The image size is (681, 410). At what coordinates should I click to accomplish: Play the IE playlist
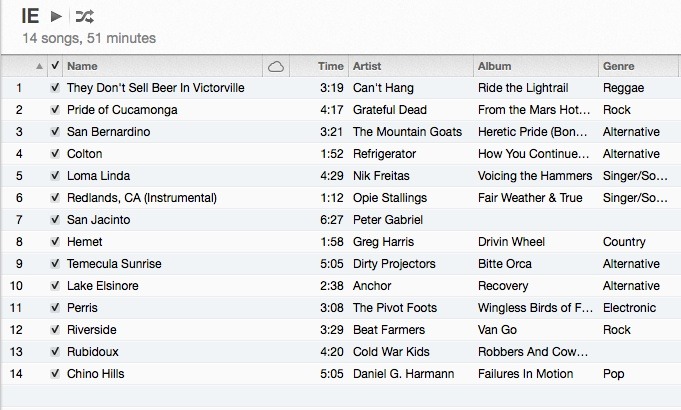(56, 16)
